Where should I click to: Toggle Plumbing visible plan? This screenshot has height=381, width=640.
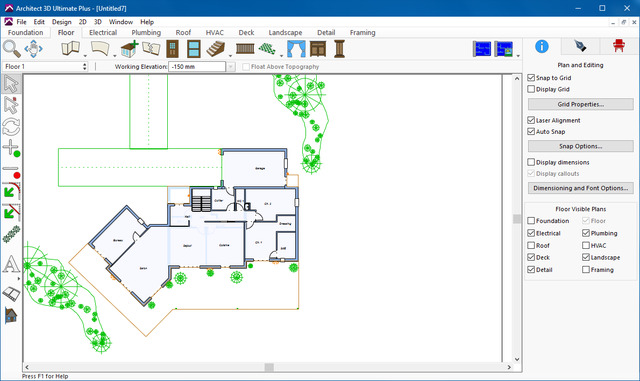pyautogui.click(x=586, y=233)
